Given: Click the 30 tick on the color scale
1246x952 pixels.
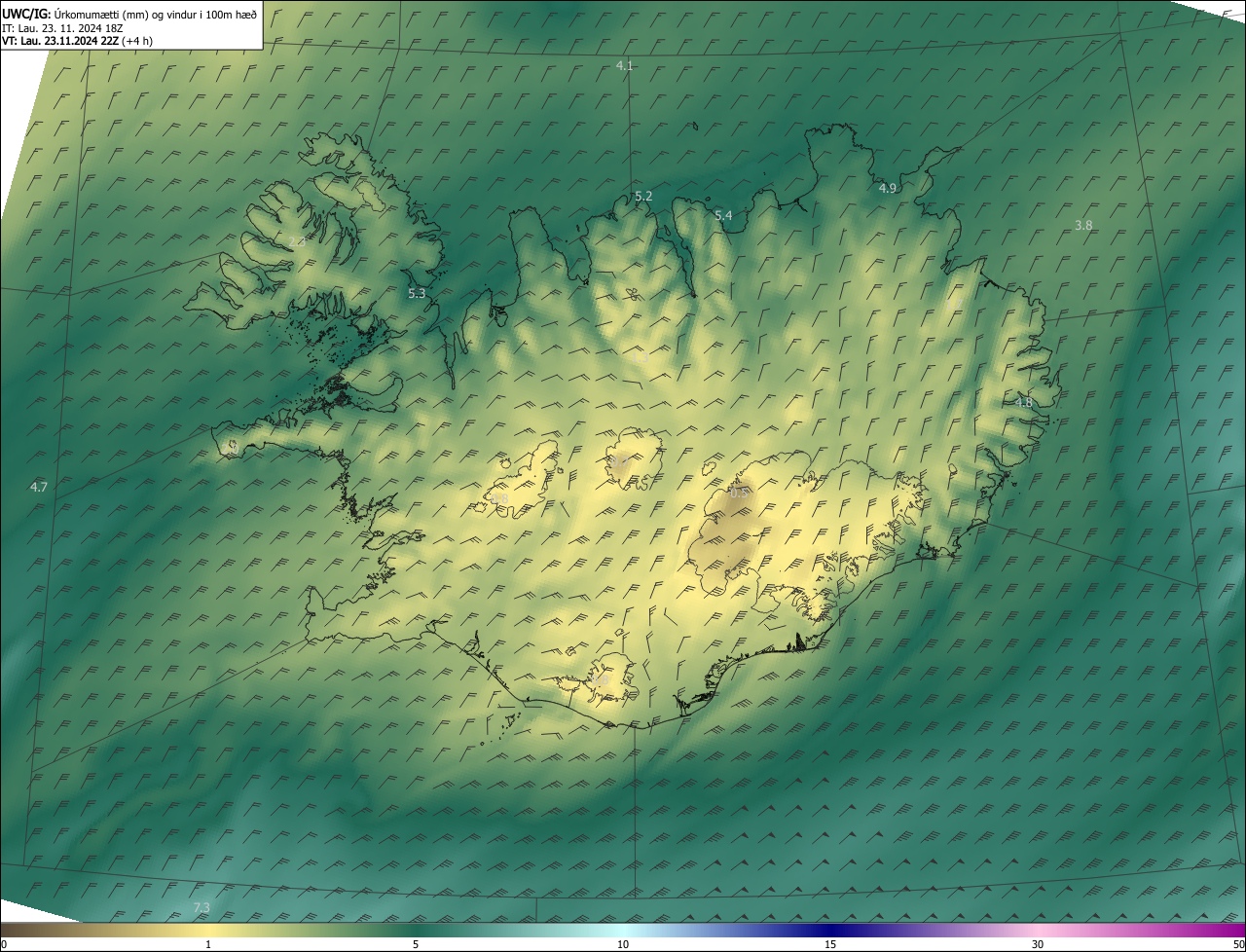Looking at the screenshot, I should [1038, 944].
